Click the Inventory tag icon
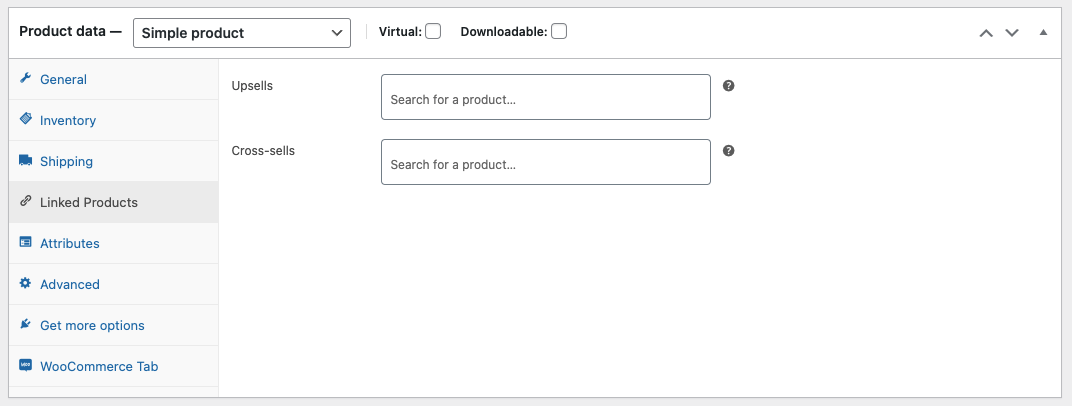This screenshot has height=406, width=1072. [x=25, y=119]
